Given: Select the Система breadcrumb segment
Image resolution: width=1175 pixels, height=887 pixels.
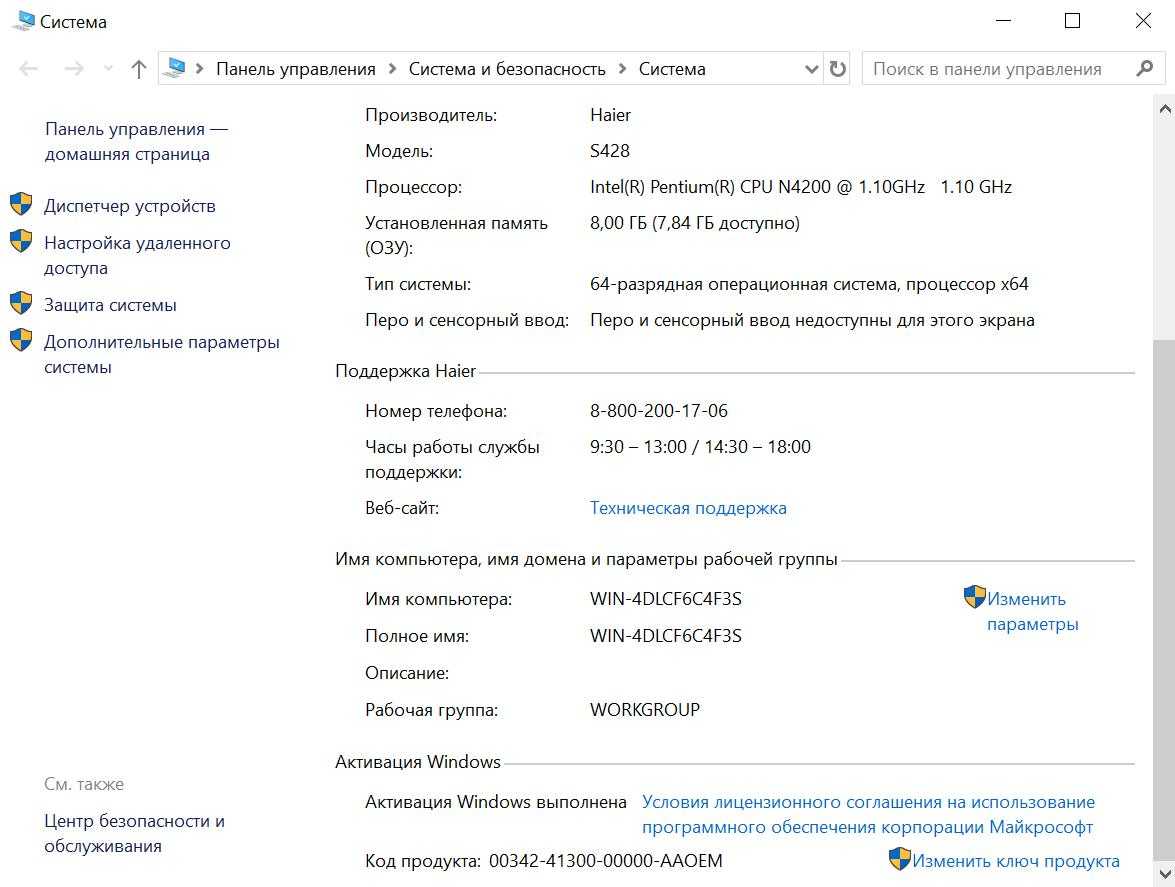Looking at the screenshot, I should (672, 69).
